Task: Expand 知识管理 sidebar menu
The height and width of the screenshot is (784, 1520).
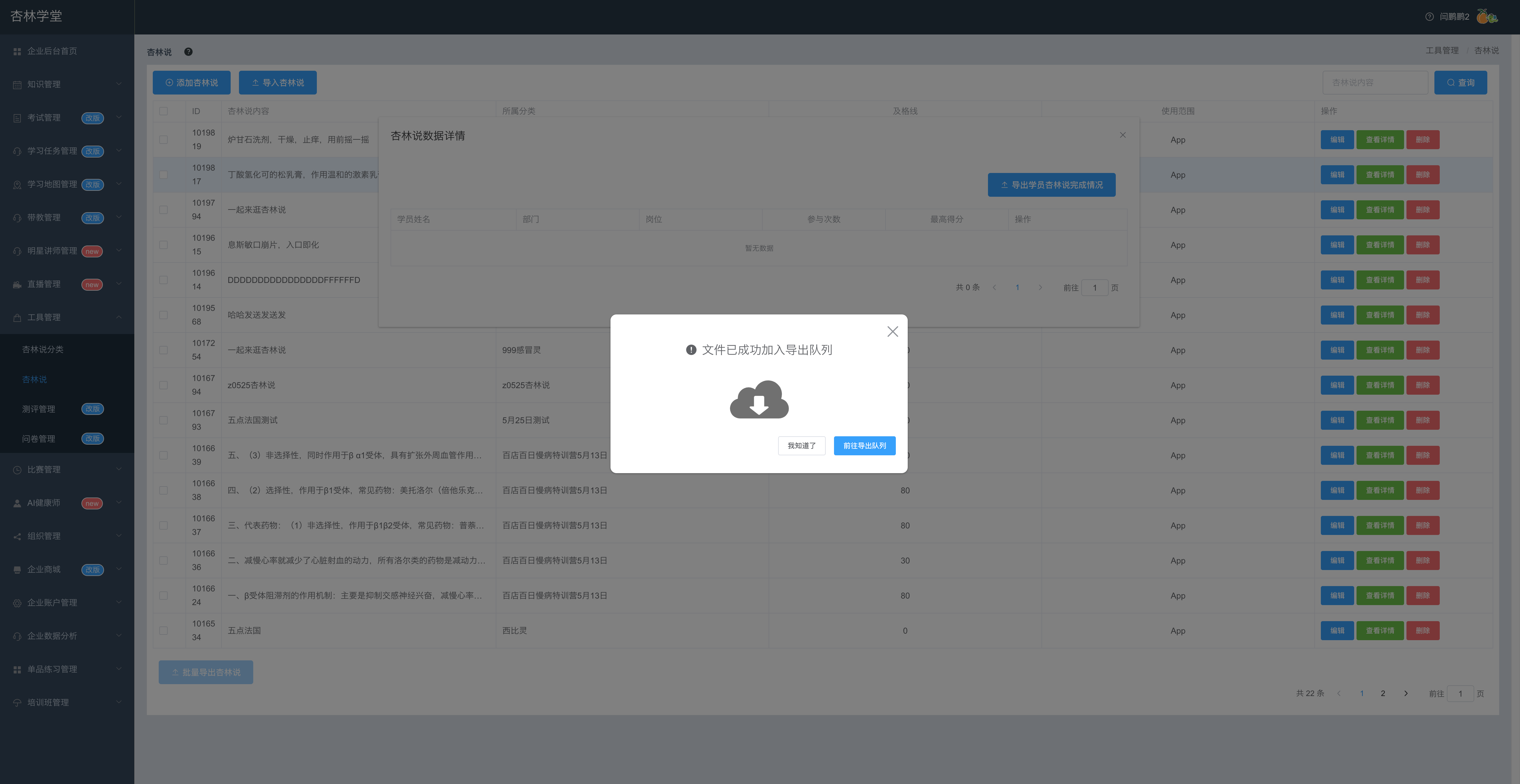Action: click(x=67, y=84)
